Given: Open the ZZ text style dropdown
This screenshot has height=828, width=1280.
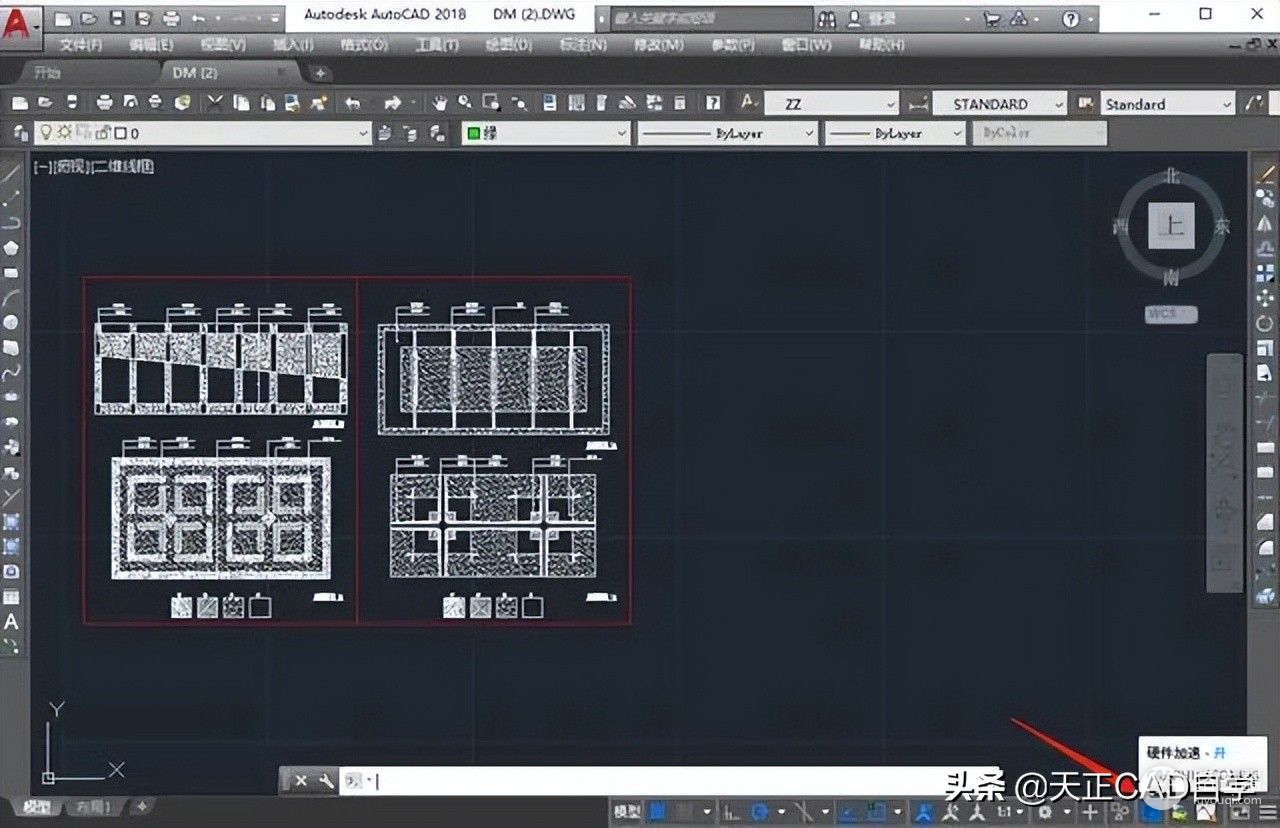Looking at the screenshot, I should pos(890,104).
